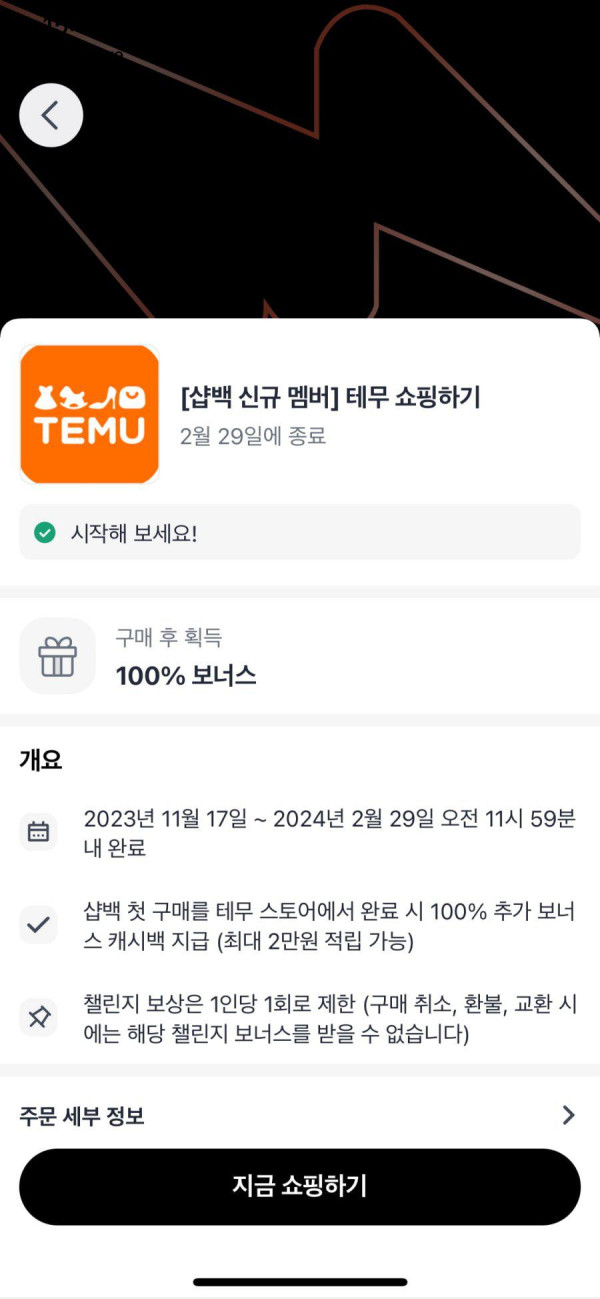Viewport: 600px width, 1299px height.
Task: Tap the 100% 보너스 reward text
Action: point(186,676)
